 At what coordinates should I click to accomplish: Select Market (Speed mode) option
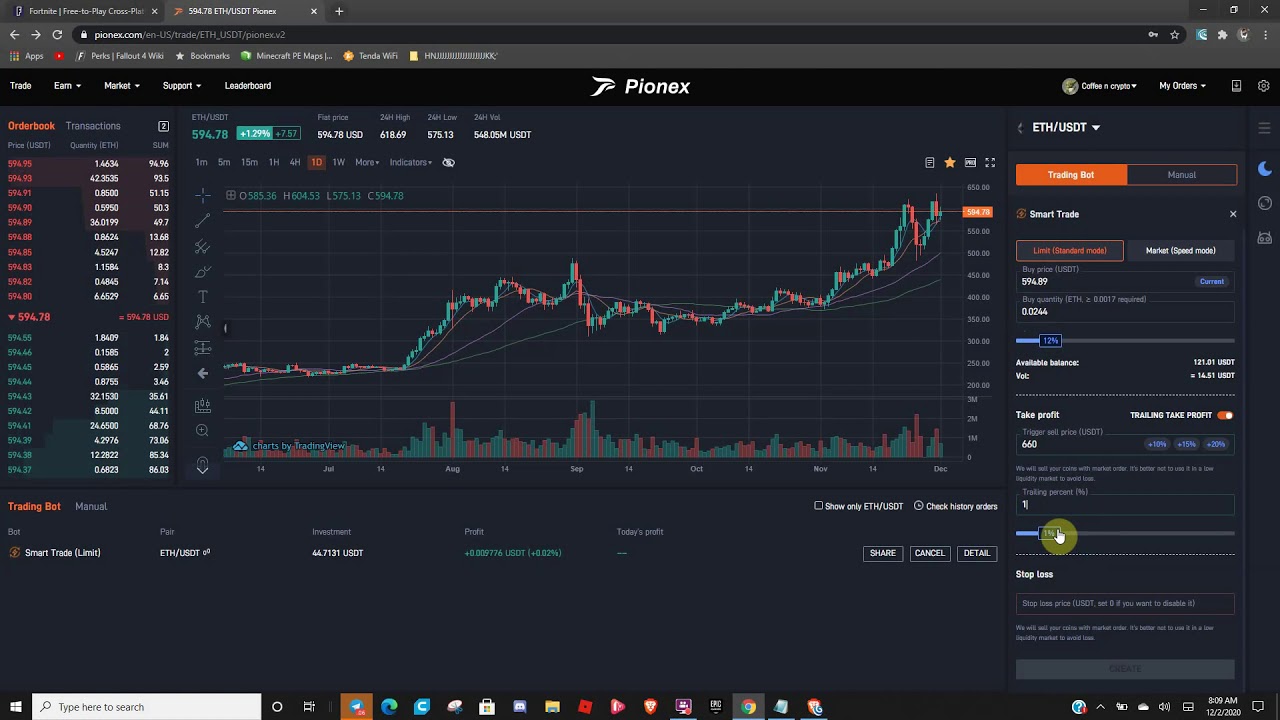click(1180, 251)
